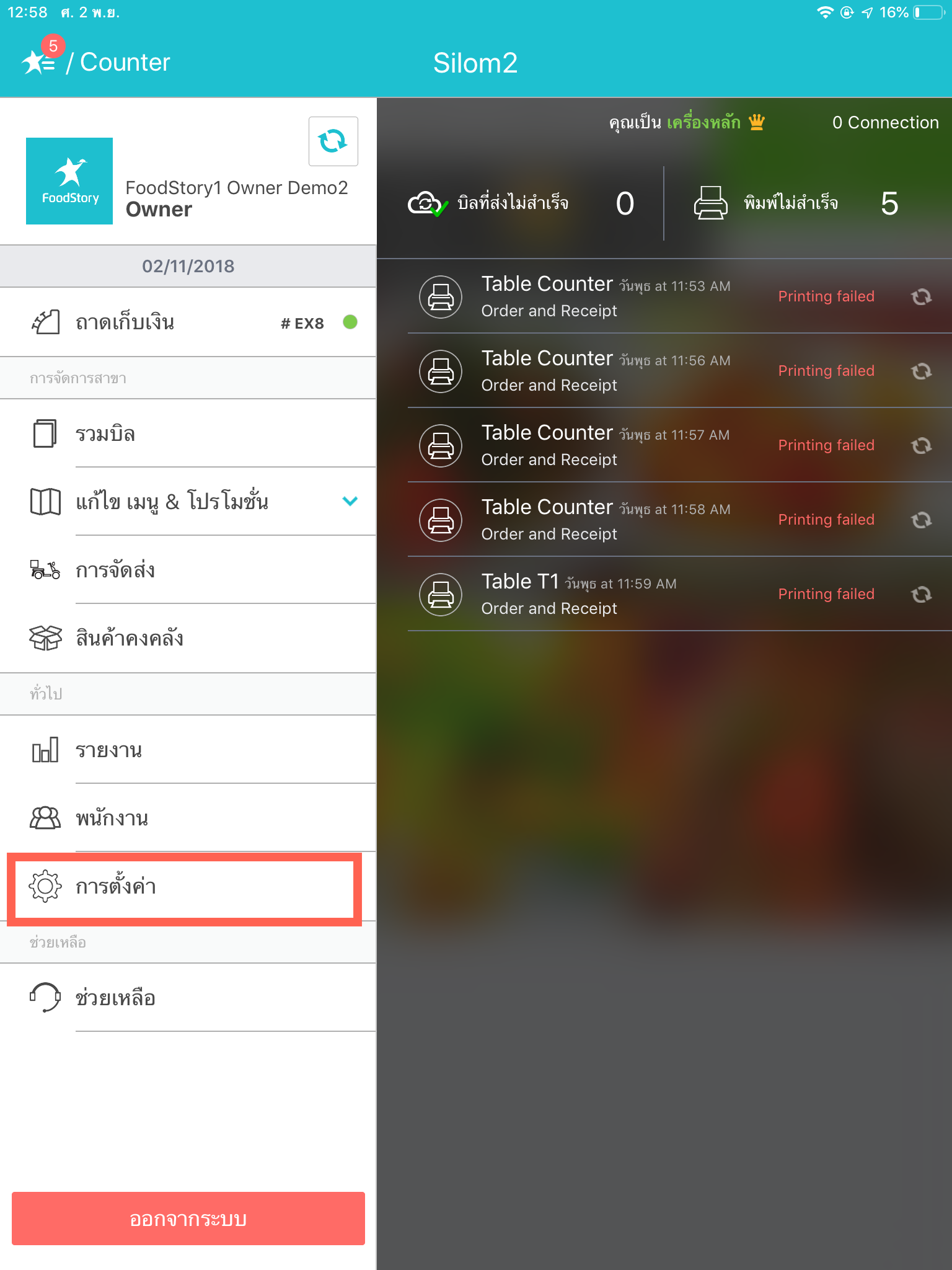Tap the failed print count 5
The image size is (952, 1270).
coord(889,203)
